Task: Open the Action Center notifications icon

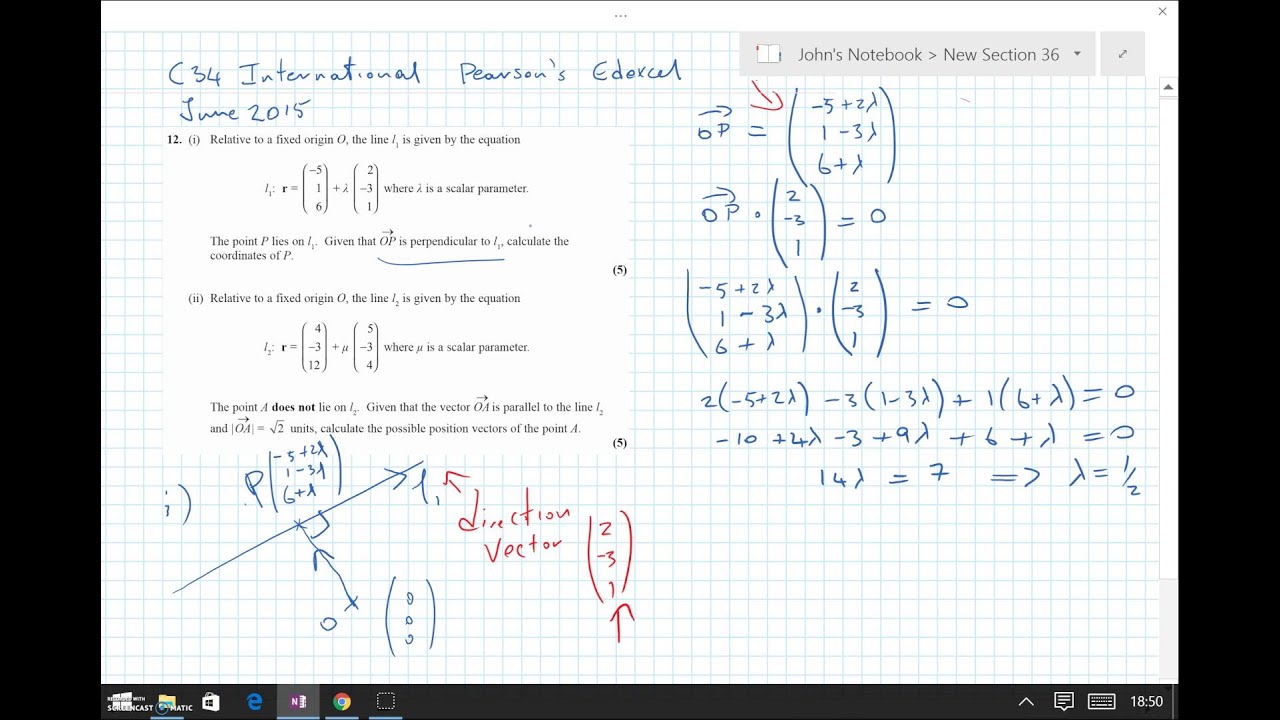Action: click(x=1064, y=702)
